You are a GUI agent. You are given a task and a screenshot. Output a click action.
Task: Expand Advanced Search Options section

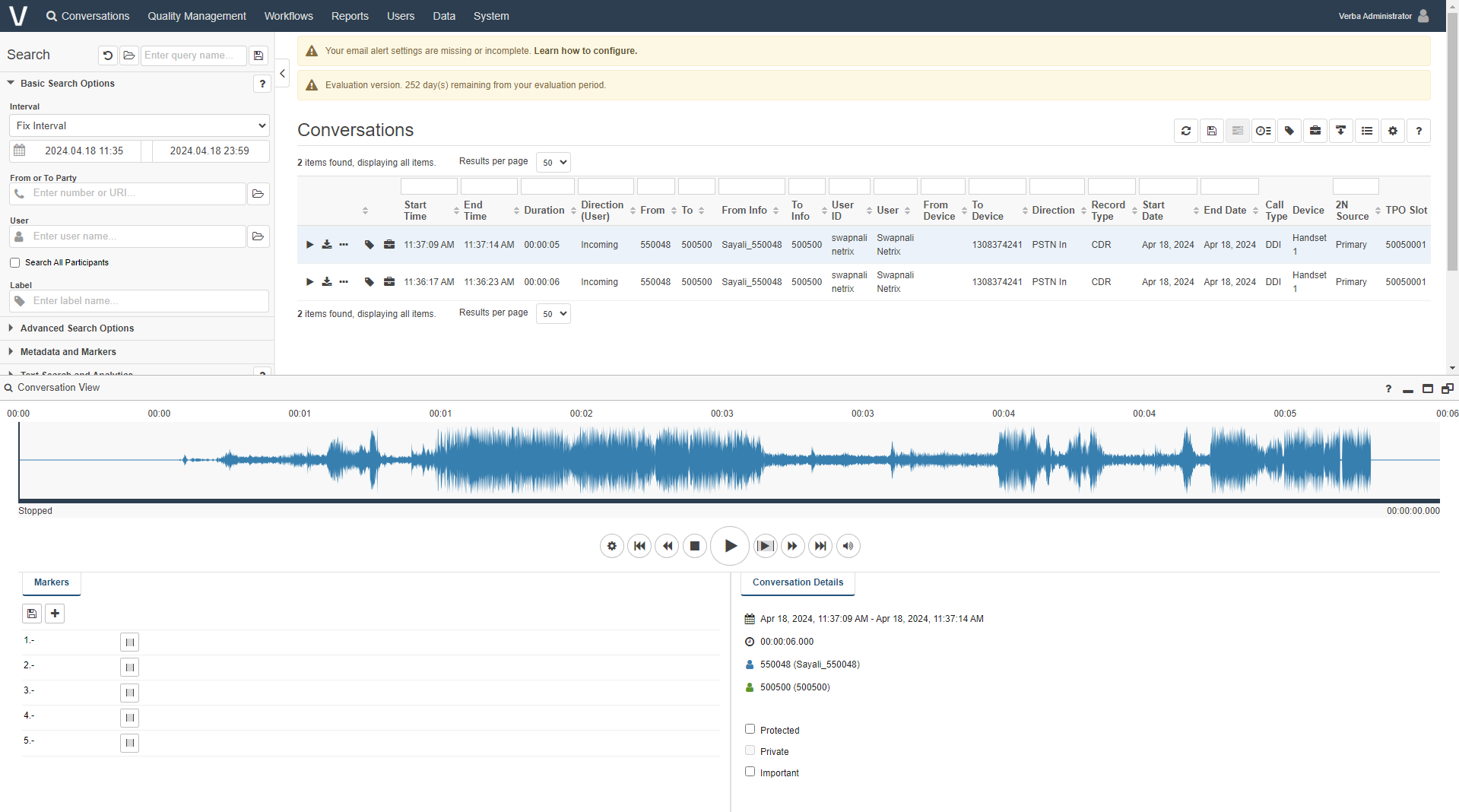[x=78, y=328]
